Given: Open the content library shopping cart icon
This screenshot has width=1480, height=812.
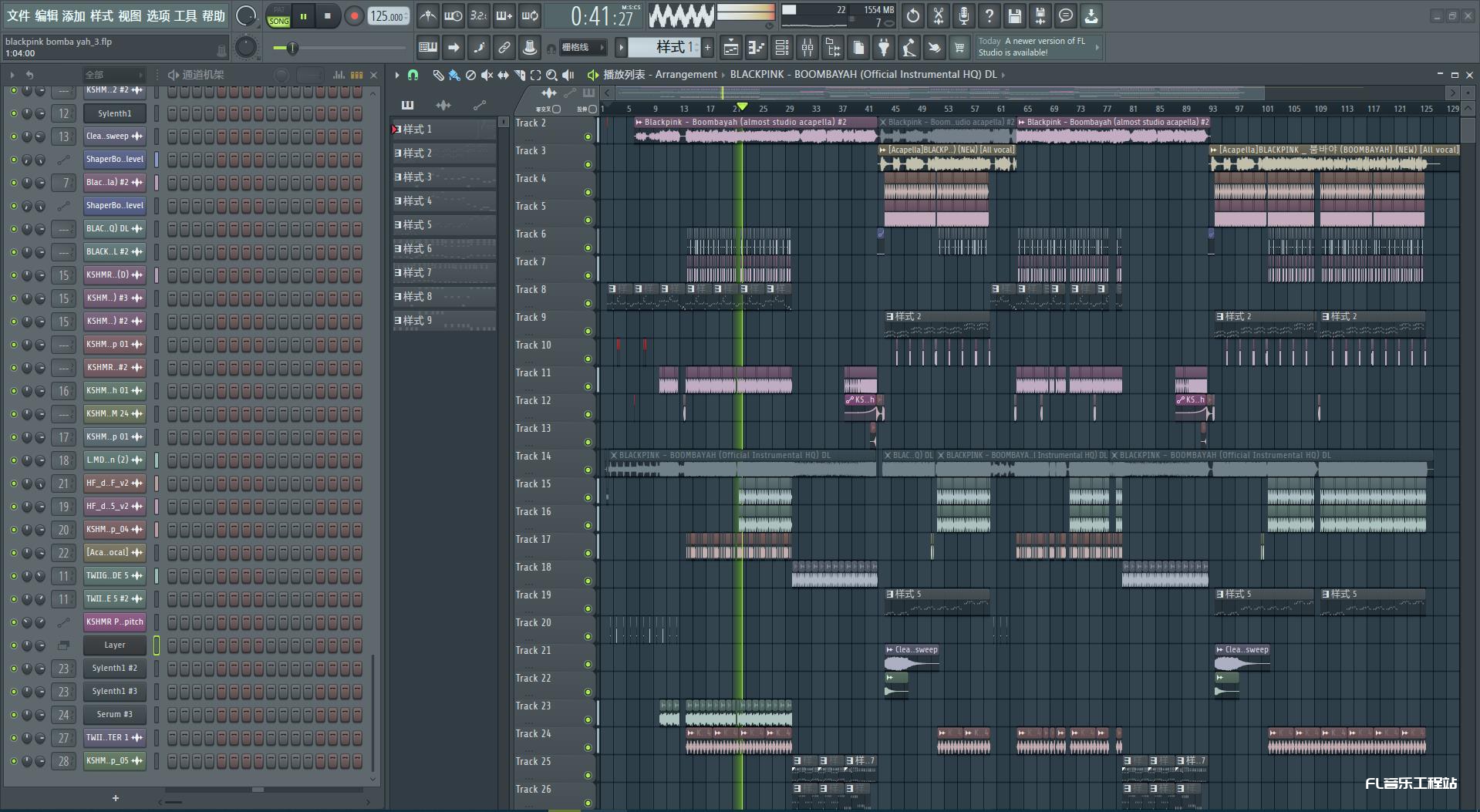Looking at the screenshot, I should coord(959,48).
